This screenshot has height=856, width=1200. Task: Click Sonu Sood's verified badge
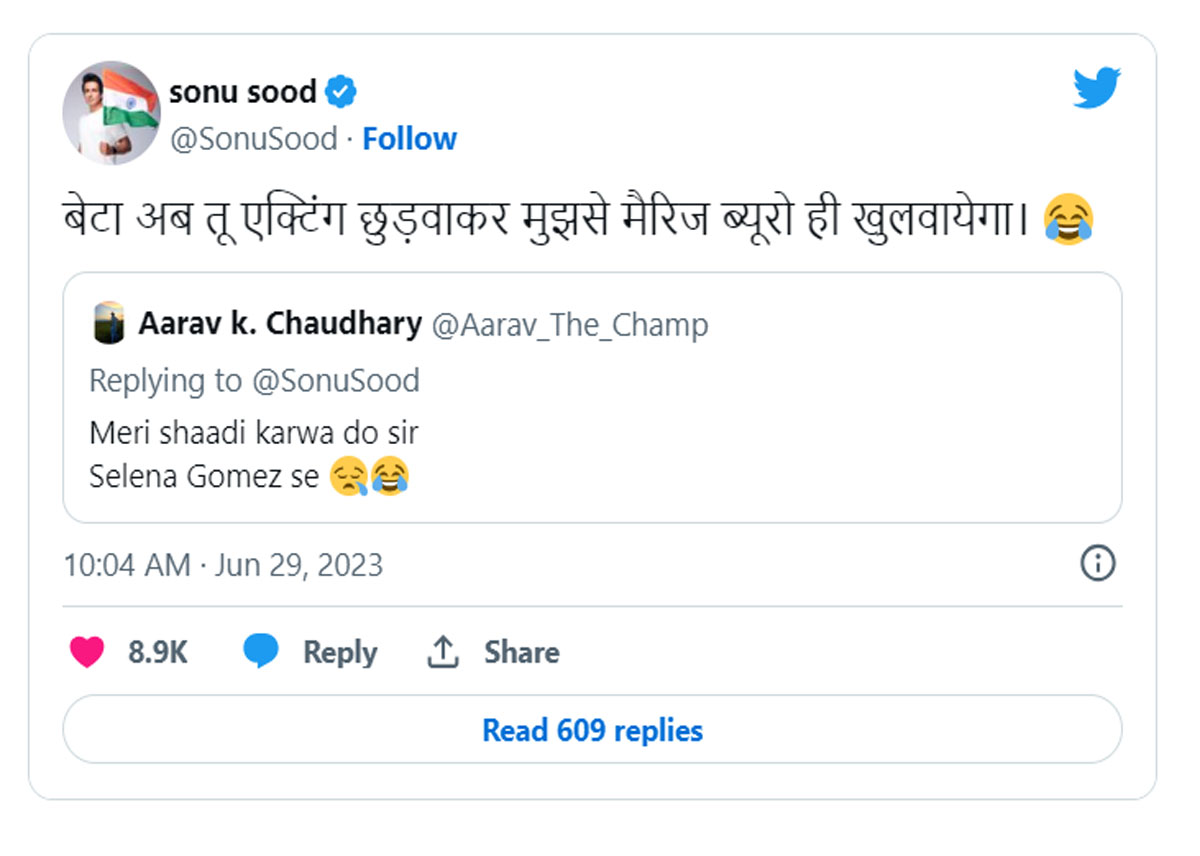click(342, 93)
